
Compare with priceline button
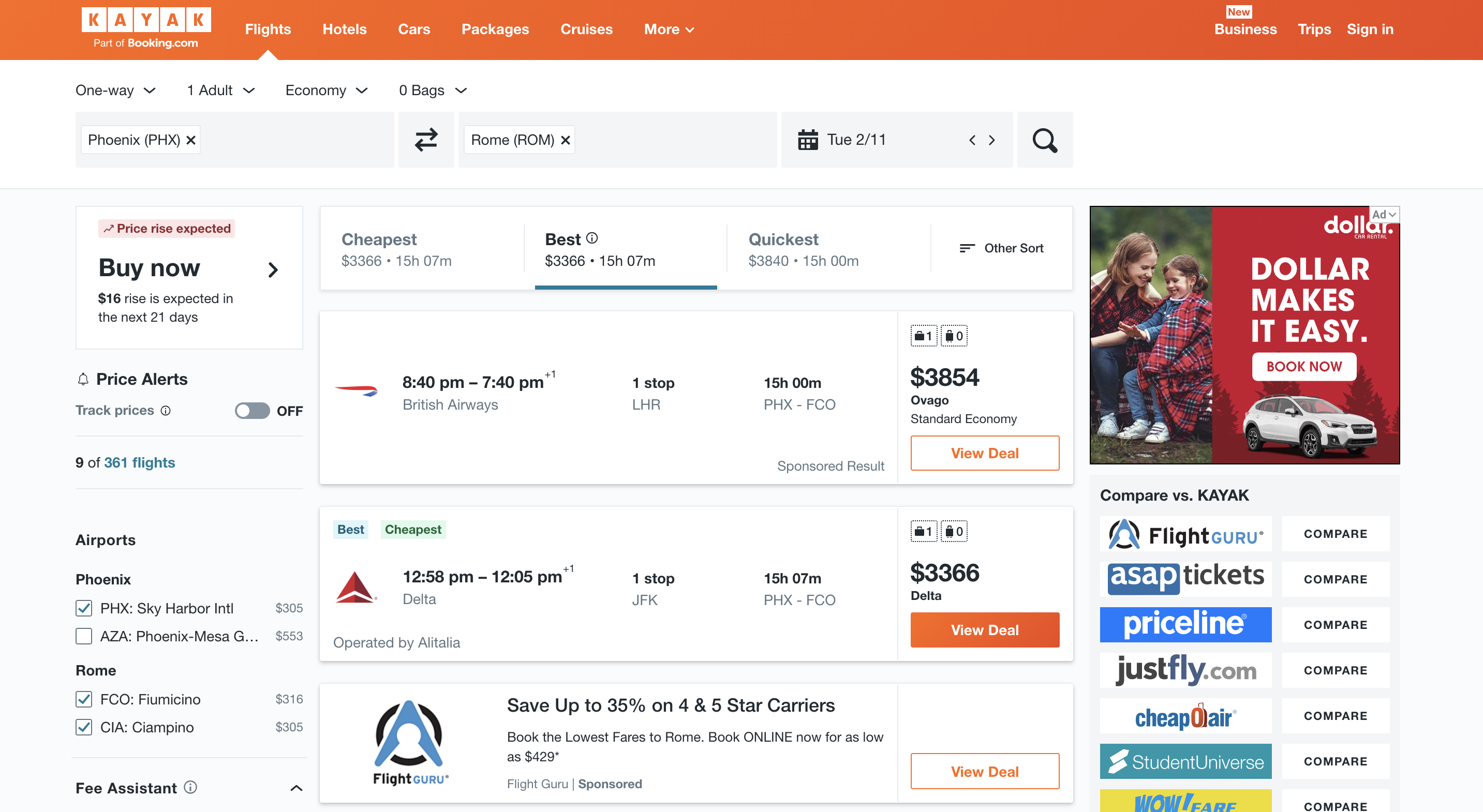coord(1335,624)
